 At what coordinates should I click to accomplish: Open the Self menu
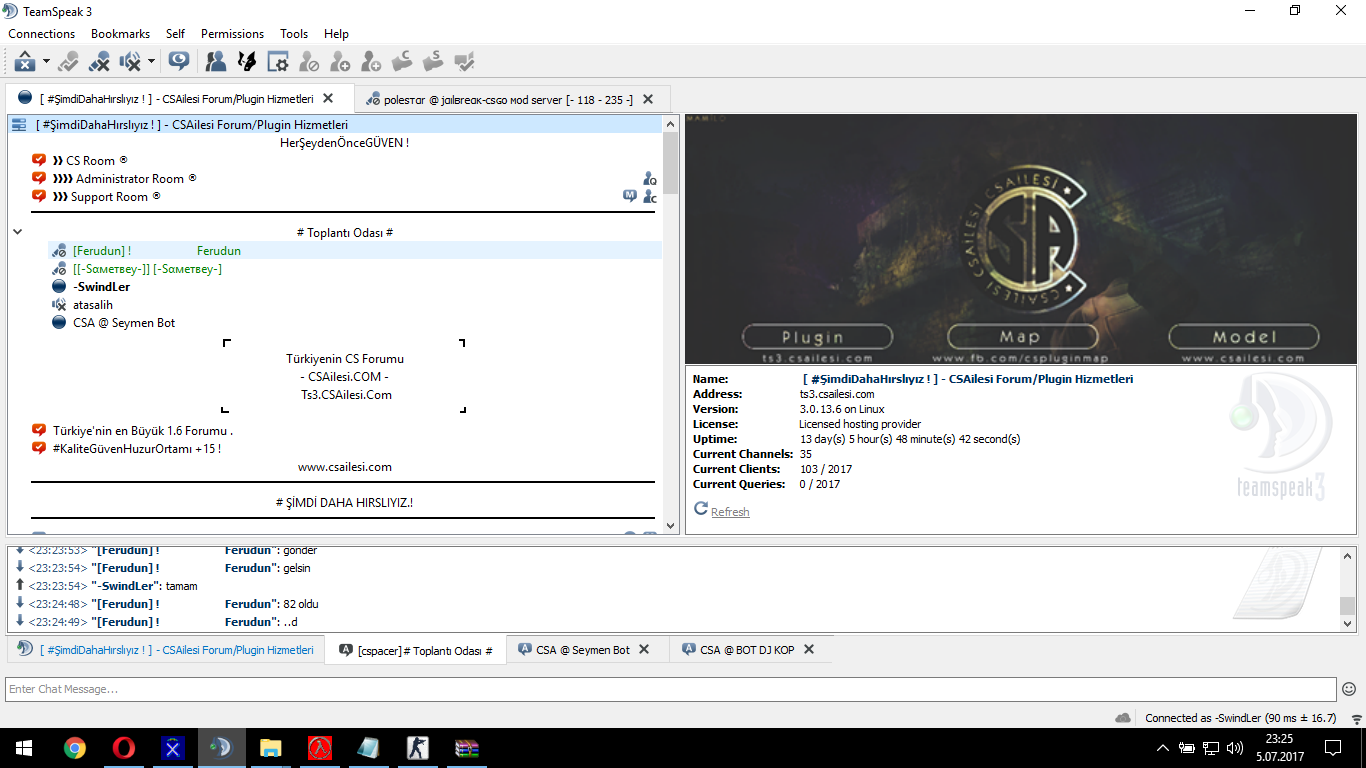point(175,34)
